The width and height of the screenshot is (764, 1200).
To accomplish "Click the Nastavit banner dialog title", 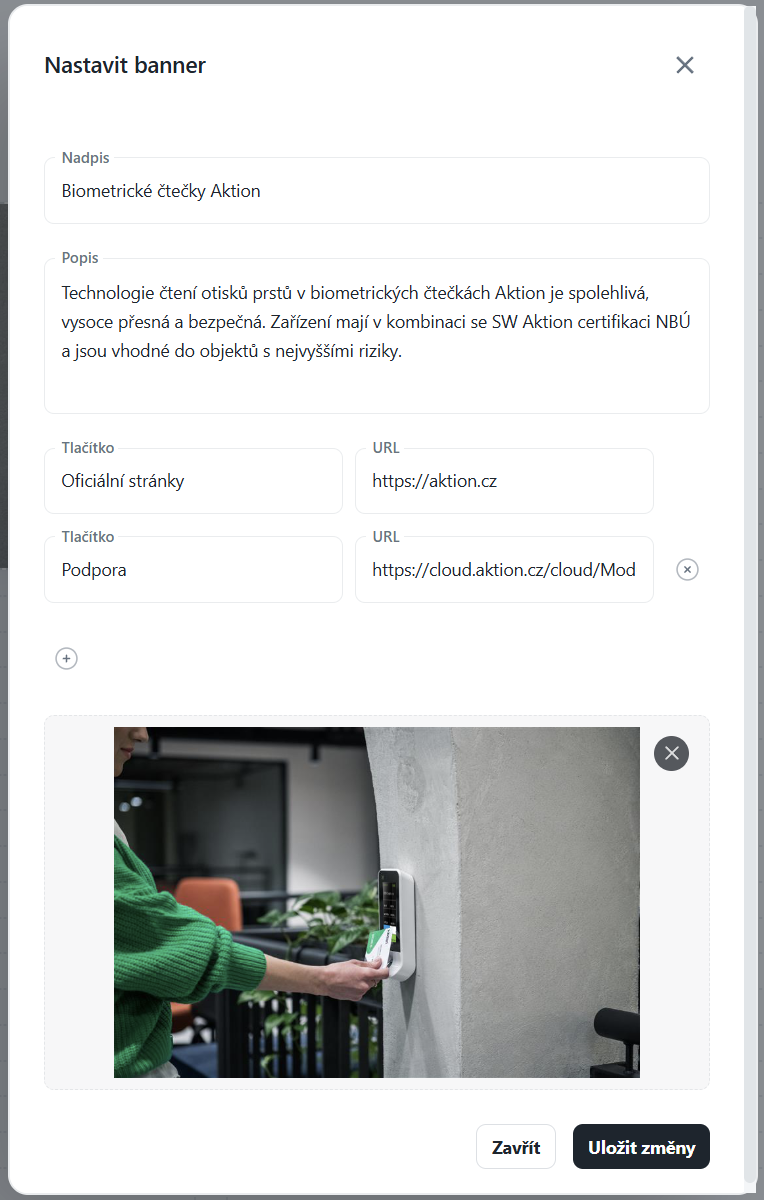I will coord(125,66).
